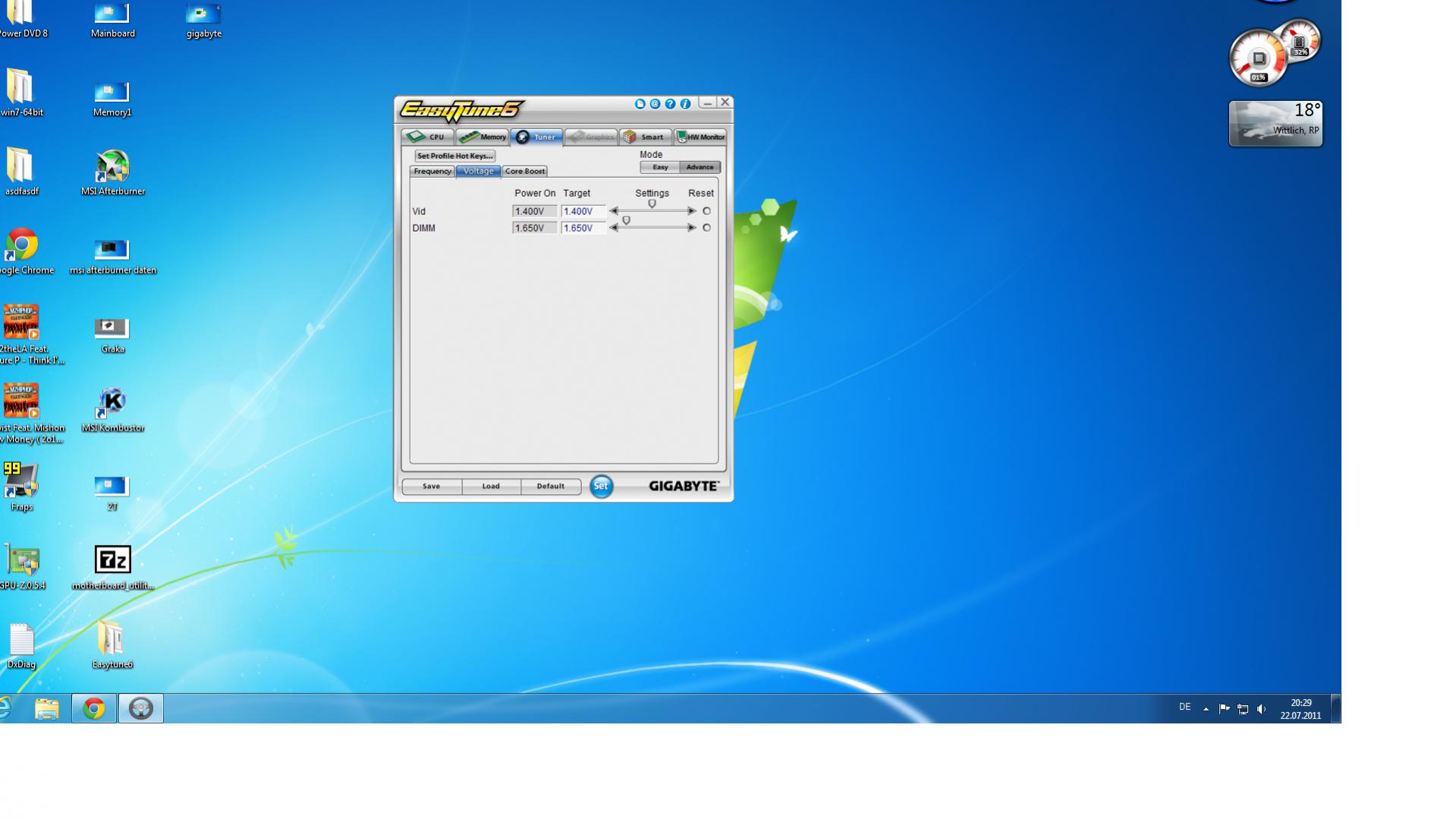Click the DIMM Target voltage field

coord(583,228)
